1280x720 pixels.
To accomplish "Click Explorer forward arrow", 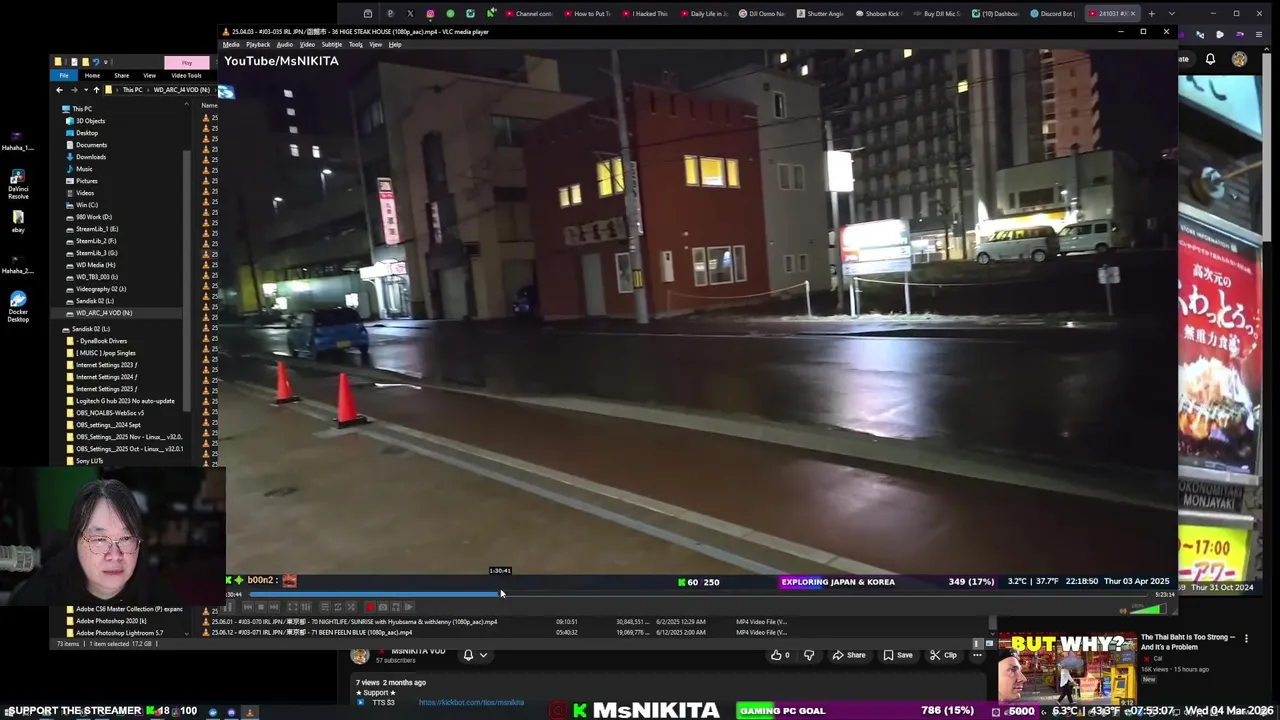I will [74, 90].
